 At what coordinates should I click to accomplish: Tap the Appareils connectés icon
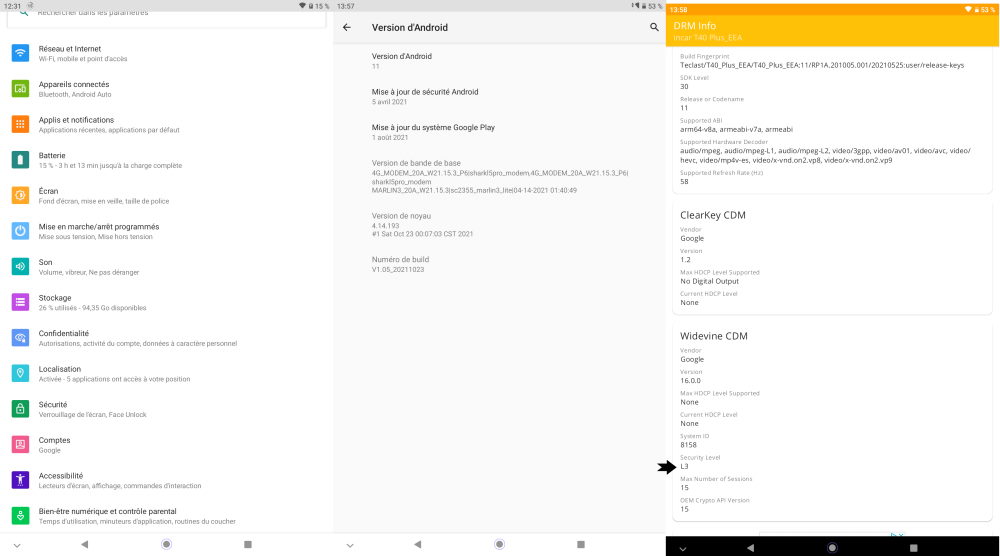(x=20, y=89)
